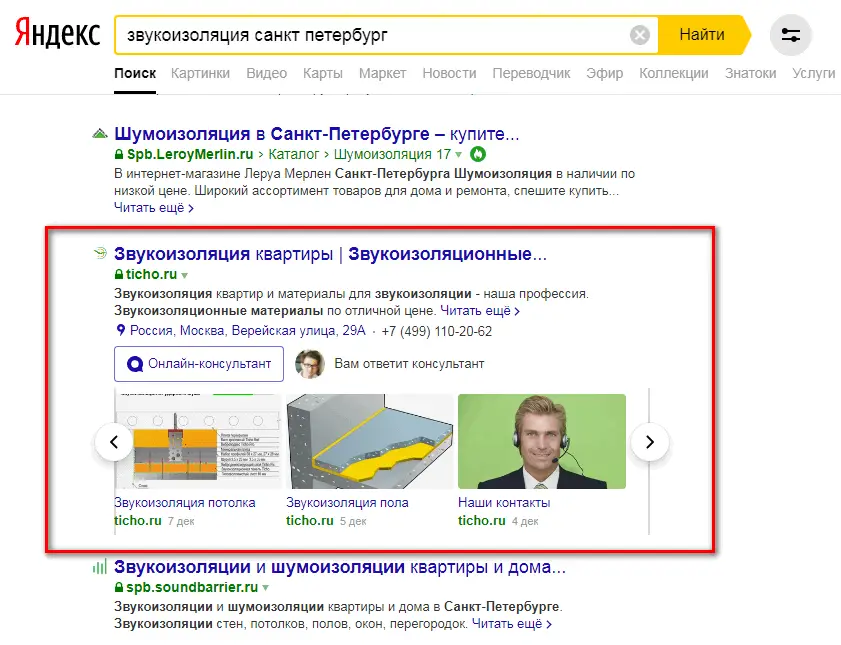Open the Знатоки tab
The height and width of the screenshot is (645, 841).
750,73
